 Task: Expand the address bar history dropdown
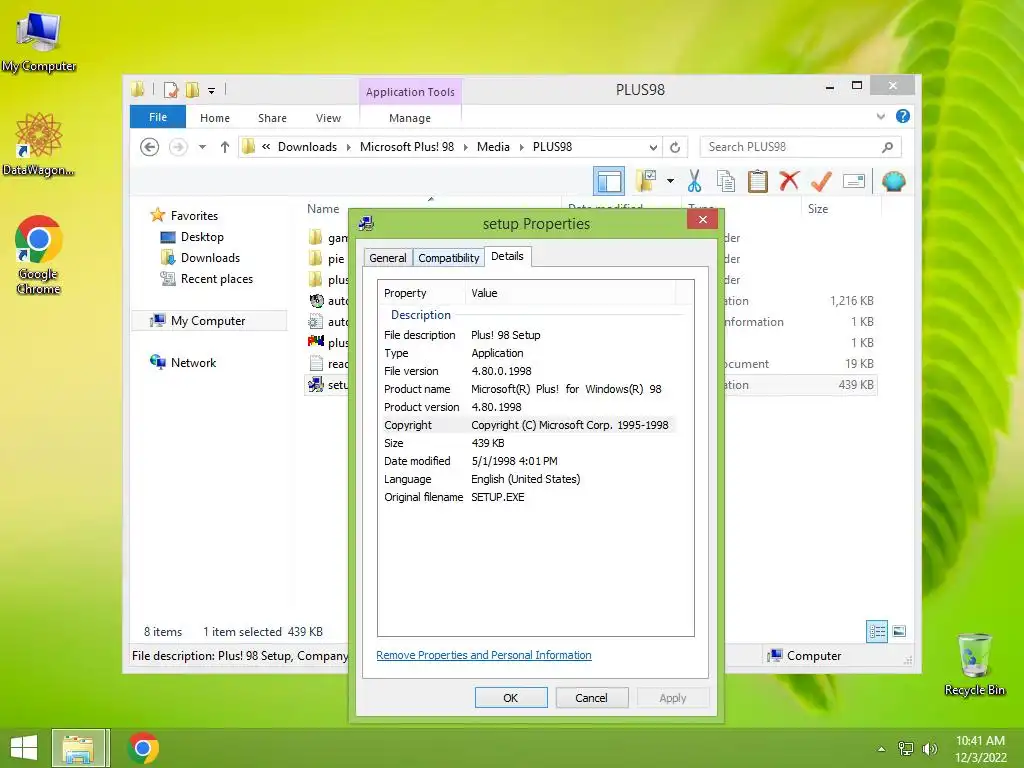(652, 147)
